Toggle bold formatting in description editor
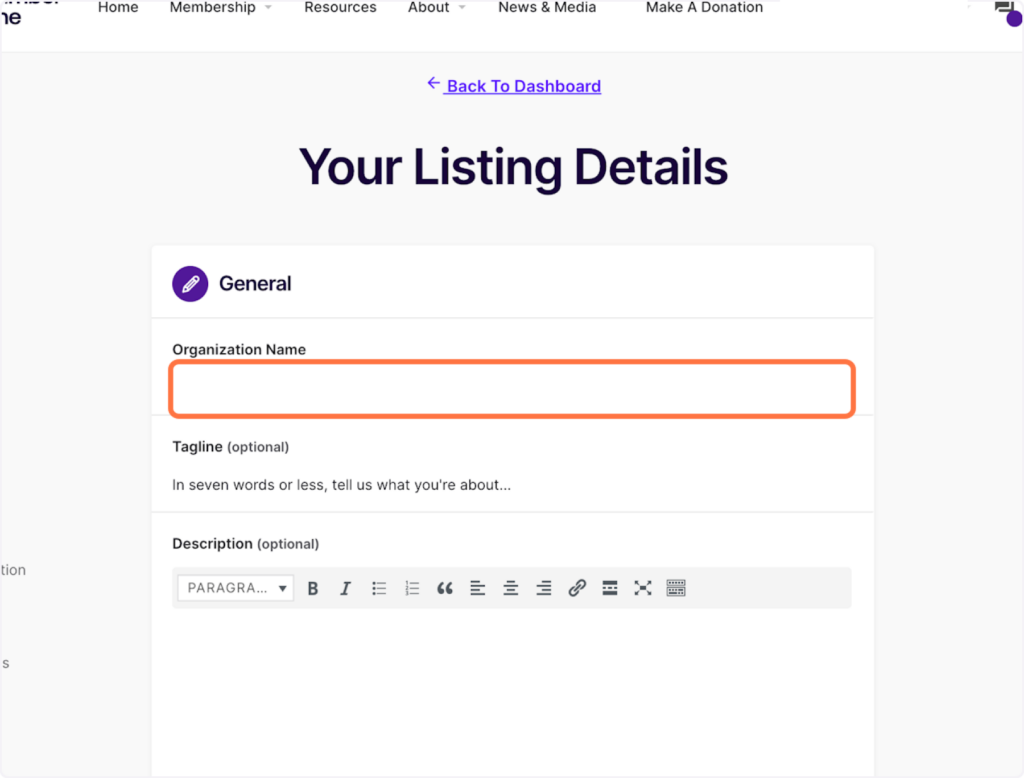 click(x=313, y=588)
